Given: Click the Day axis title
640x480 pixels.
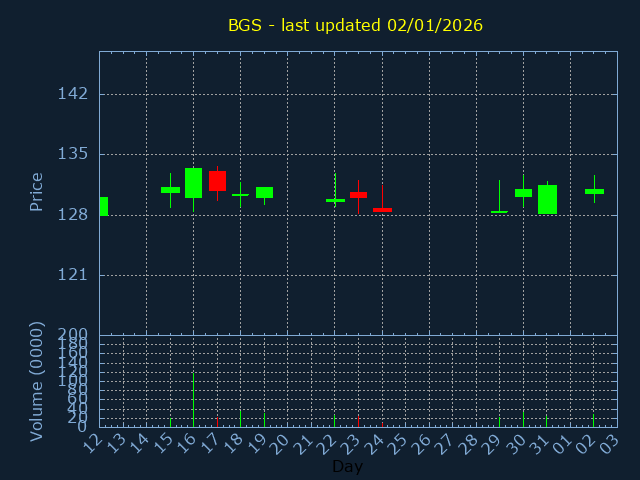Looking at the screenshot, I should 347,466.
